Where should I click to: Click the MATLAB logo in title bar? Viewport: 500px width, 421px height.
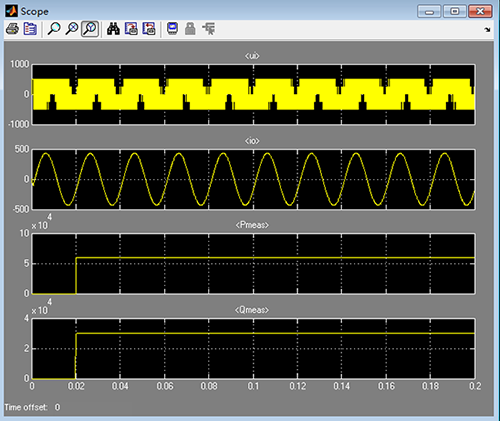click(11, 11)
